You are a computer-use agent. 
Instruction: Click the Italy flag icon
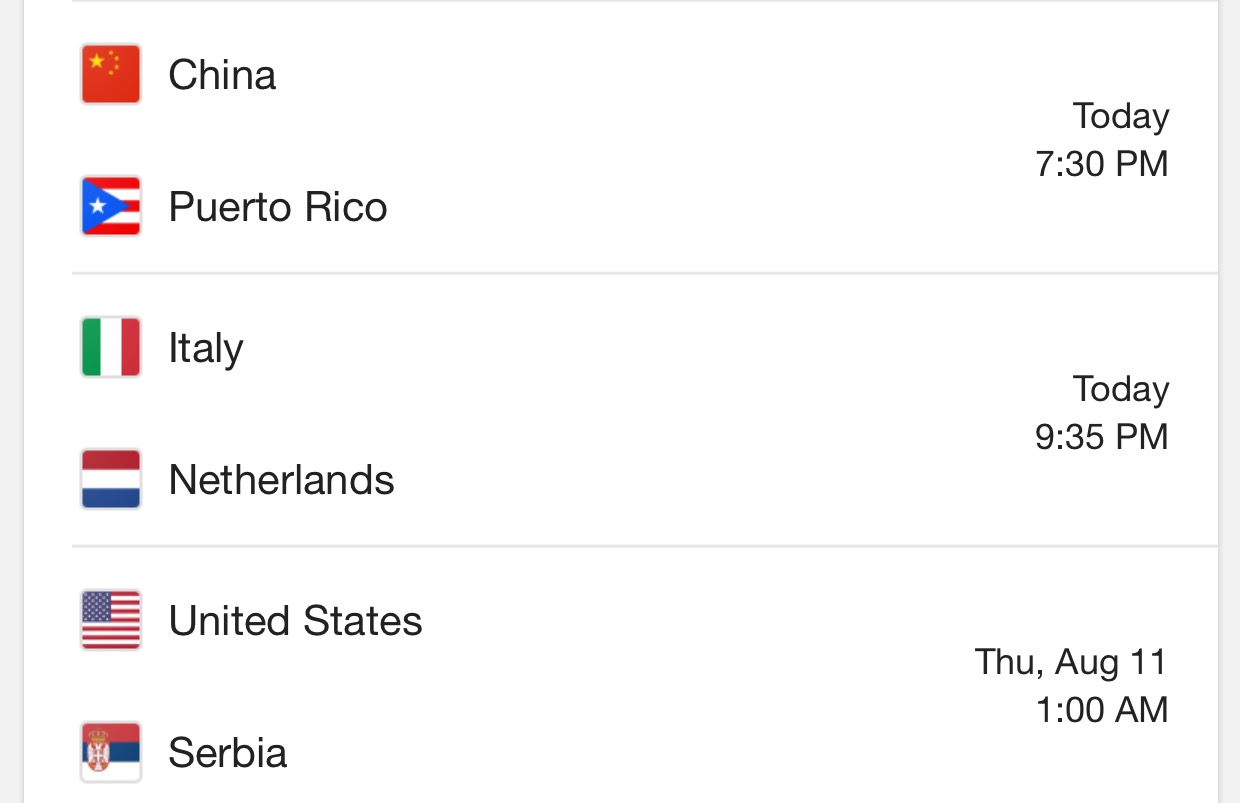click(x=111, y=348)
